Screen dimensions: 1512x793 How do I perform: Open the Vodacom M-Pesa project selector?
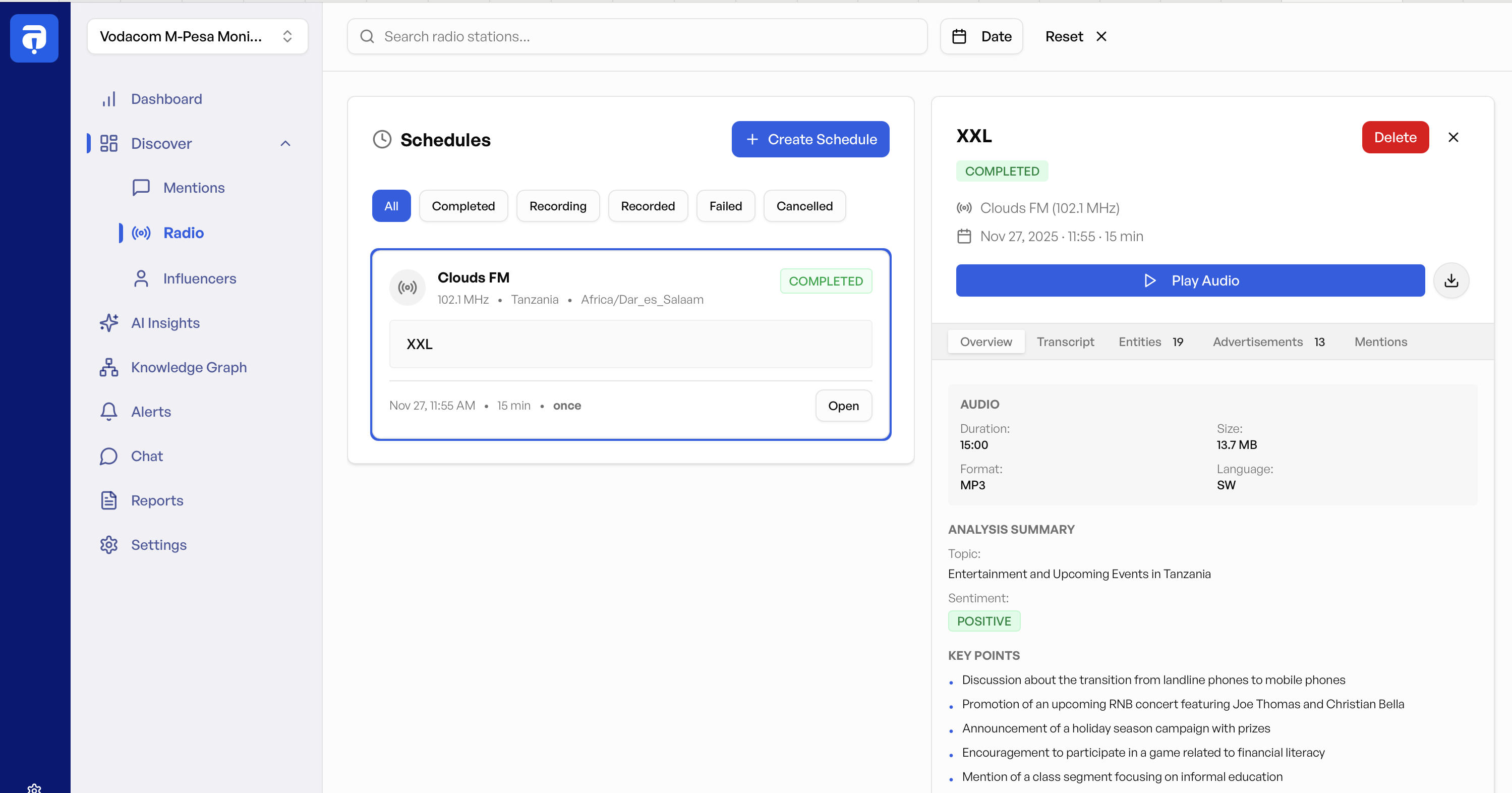(197, 36)
